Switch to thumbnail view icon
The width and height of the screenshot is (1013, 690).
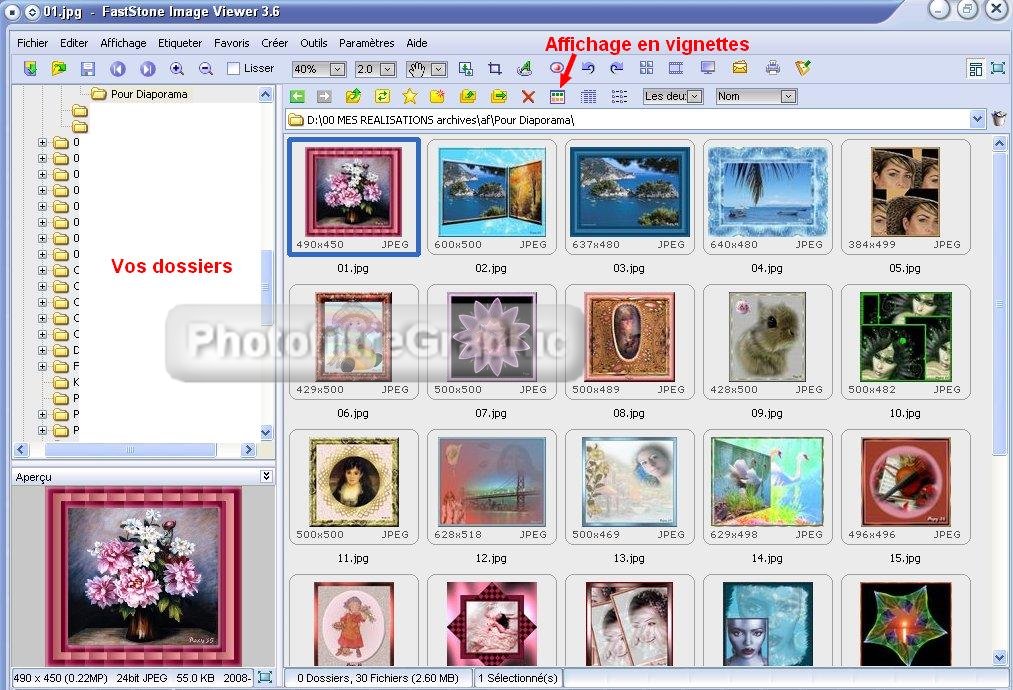pyautogui.click(x=558, y=97)
